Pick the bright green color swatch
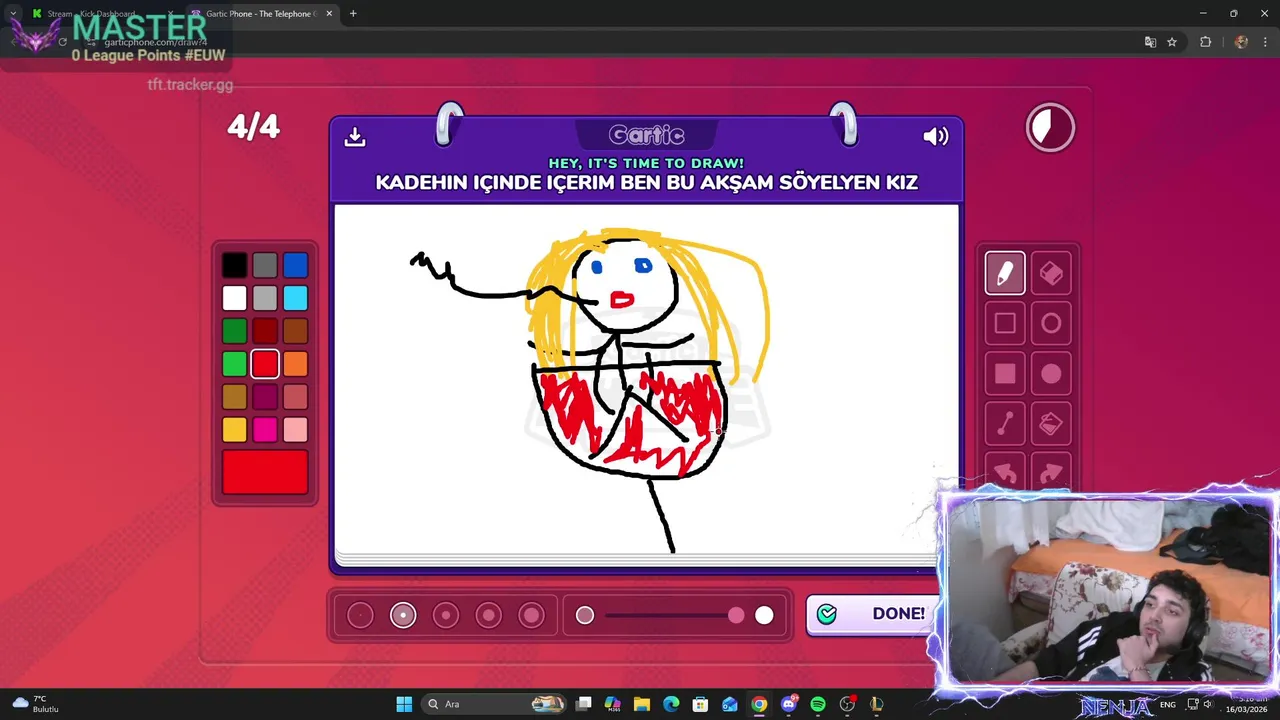Screen dimensions: 1280x720 pyautogui.click(x=234, y=364)
